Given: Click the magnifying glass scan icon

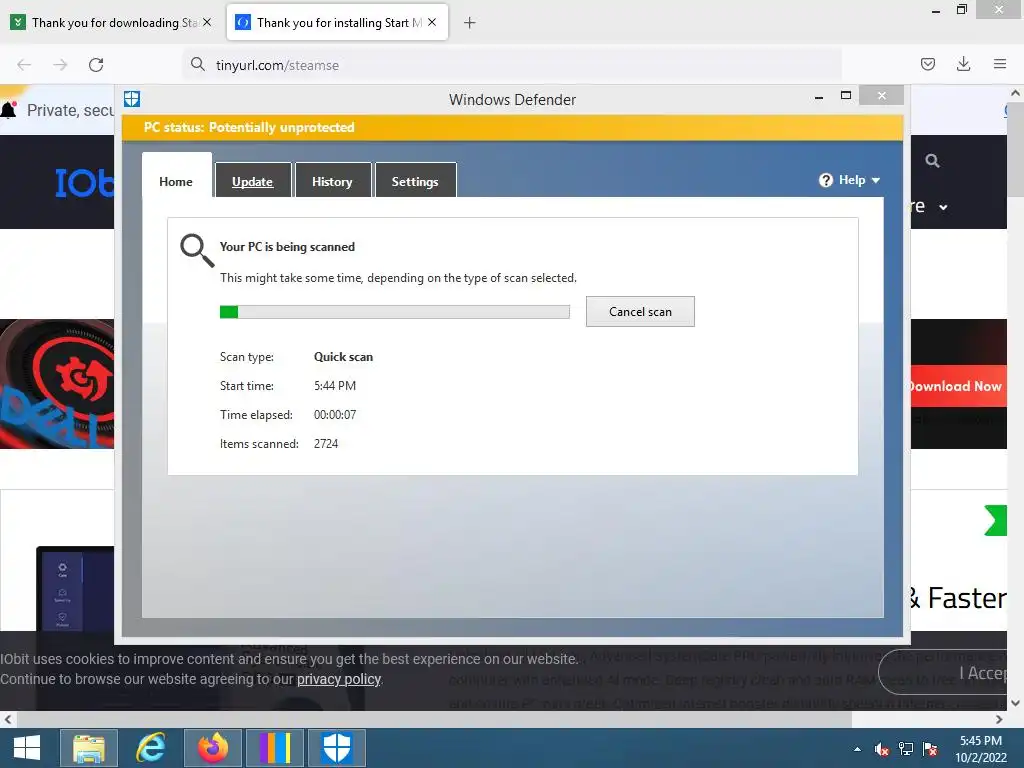Looking at the screenshot, I should (197, 250).
